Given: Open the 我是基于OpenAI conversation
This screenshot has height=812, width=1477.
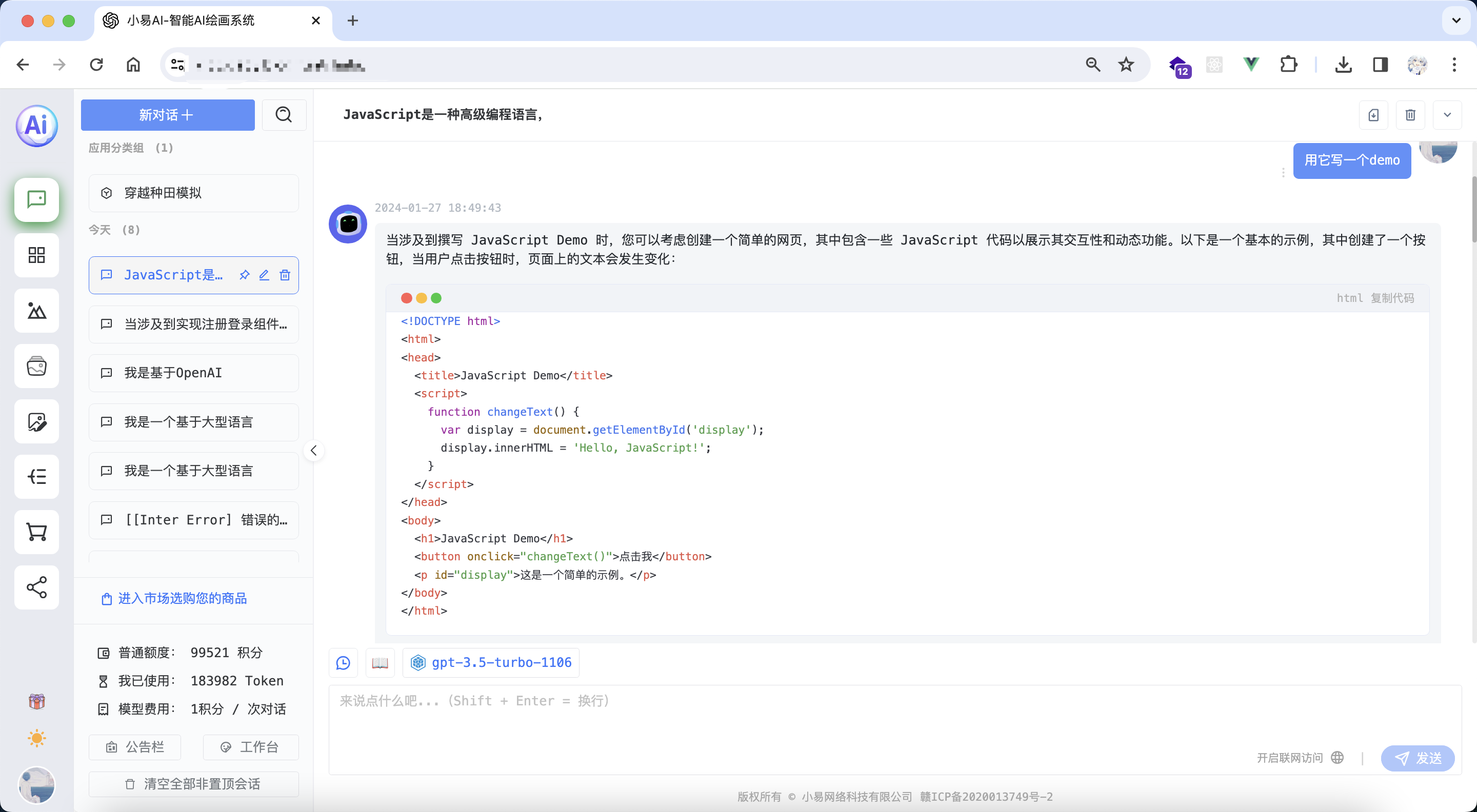Looking at the screenshot, I should click(194, 373).
